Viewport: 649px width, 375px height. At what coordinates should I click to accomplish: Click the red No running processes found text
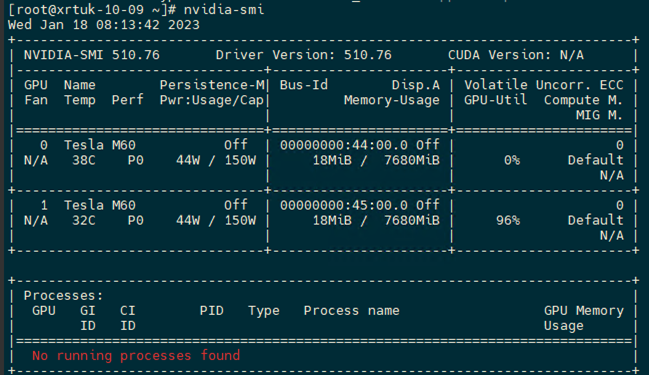point(136,356)
